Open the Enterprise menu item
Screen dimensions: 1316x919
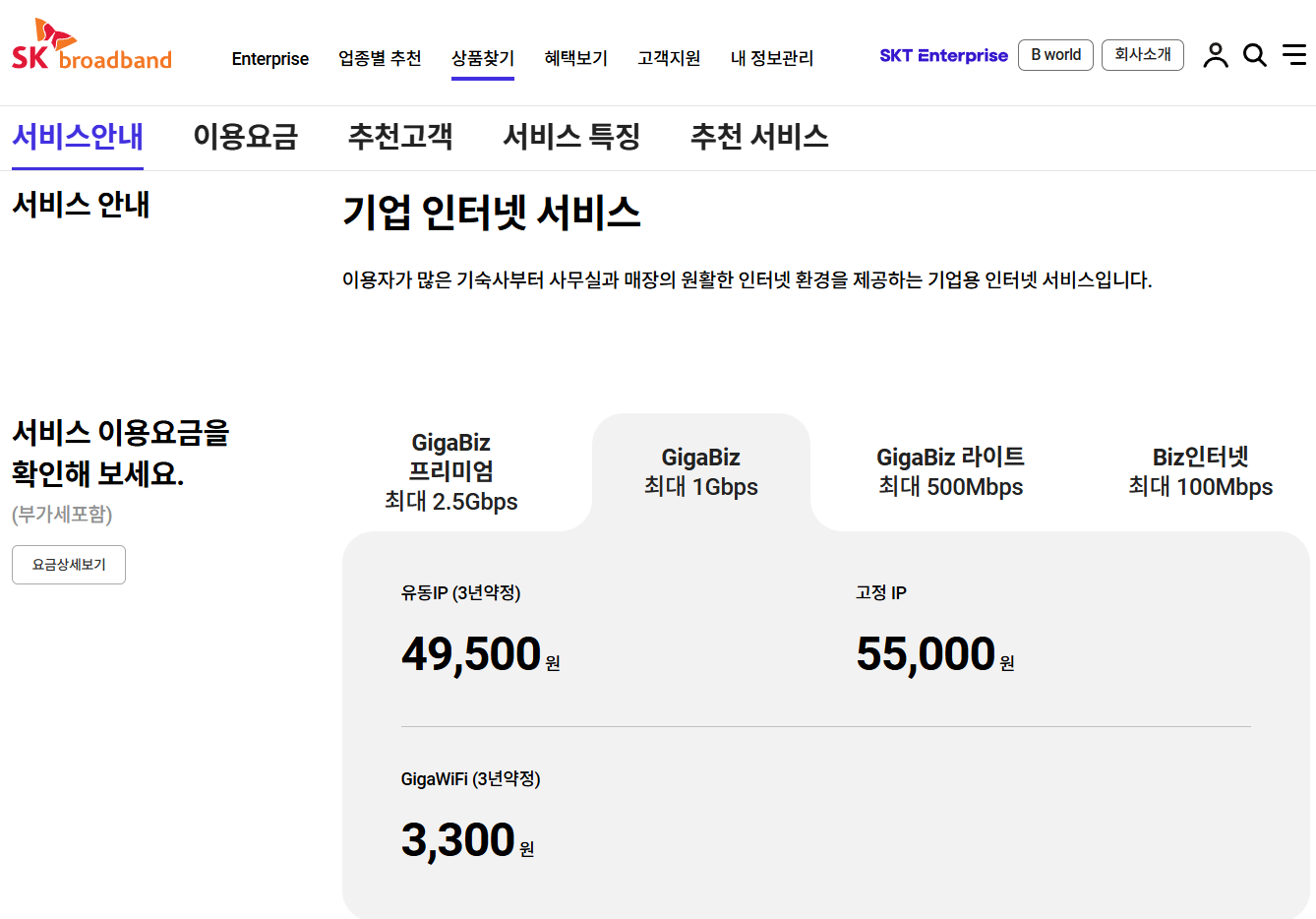(x=270, y=59)
